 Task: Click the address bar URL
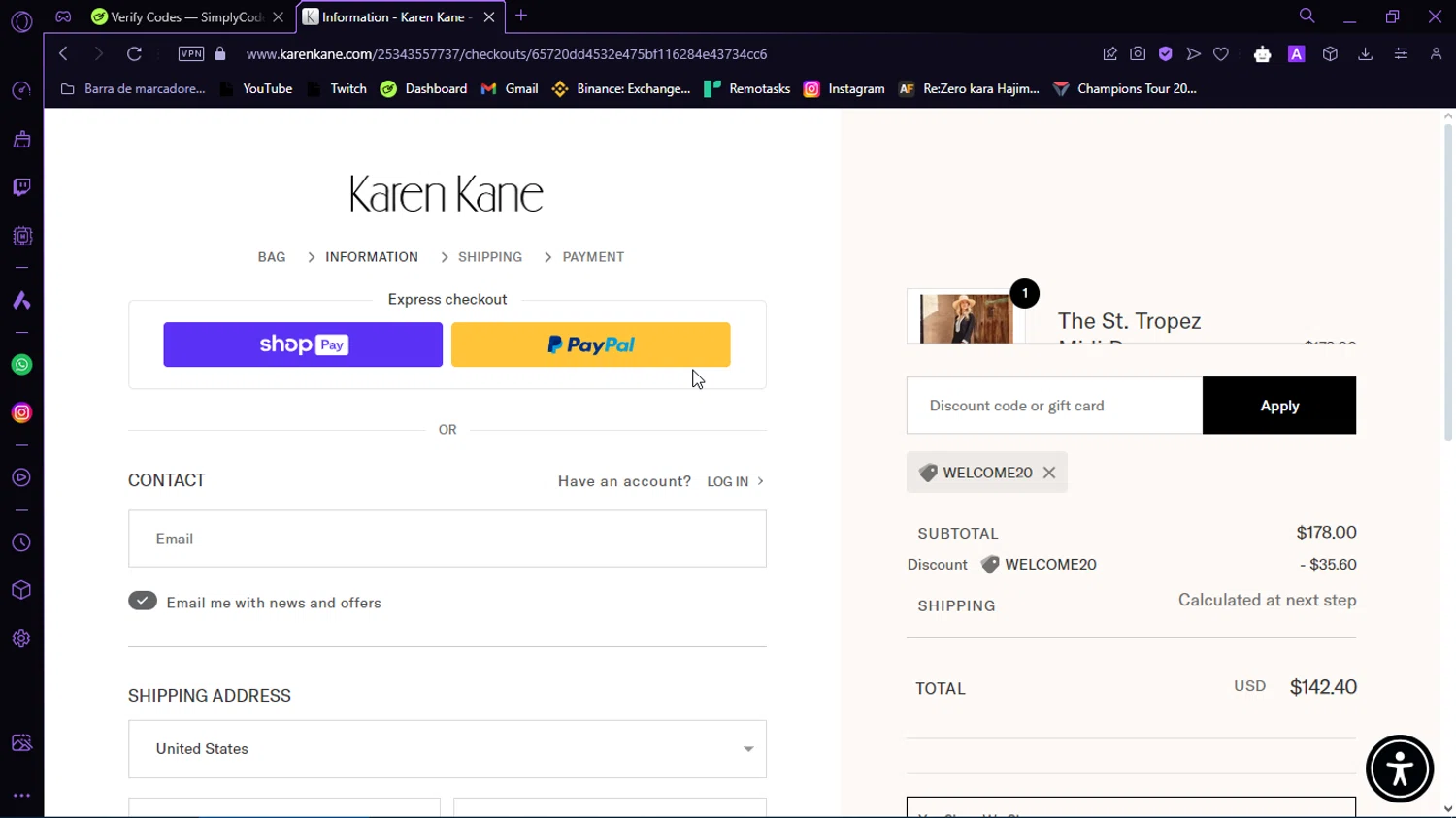pos(507,54)
